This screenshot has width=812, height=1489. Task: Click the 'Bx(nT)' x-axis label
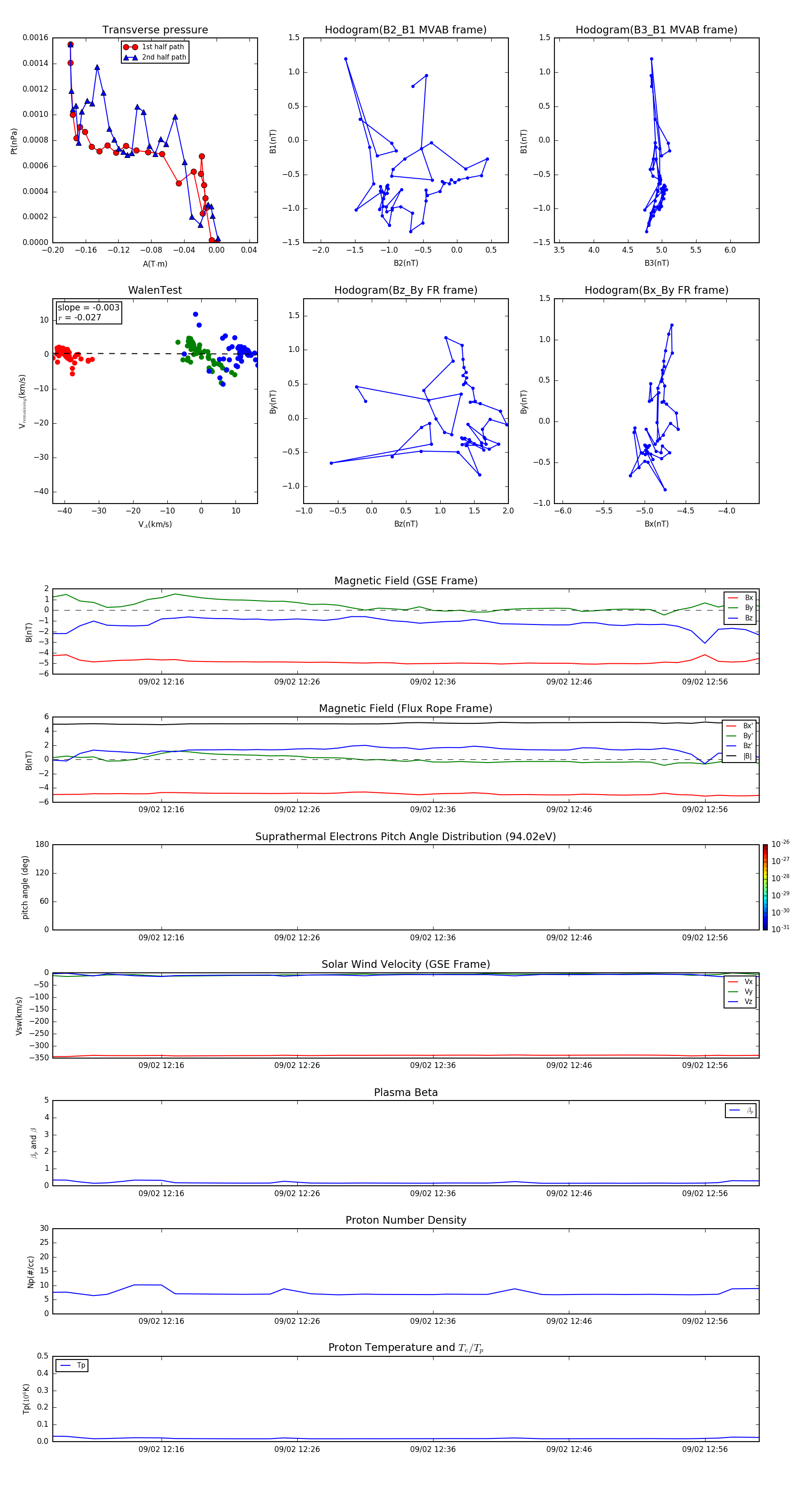pyautogui.click(x=656, y=524)
